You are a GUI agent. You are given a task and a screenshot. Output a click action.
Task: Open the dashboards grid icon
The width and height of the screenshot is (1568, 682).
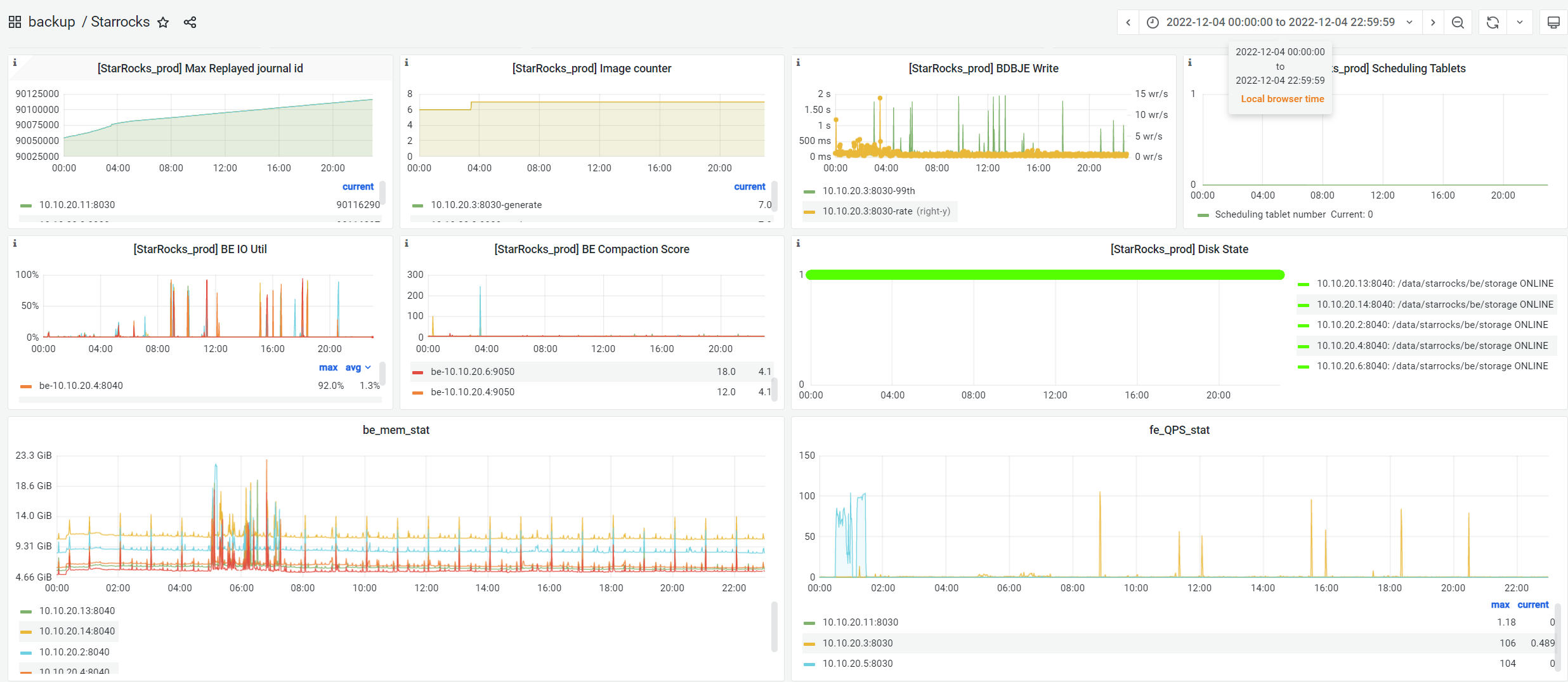point(15,22)
